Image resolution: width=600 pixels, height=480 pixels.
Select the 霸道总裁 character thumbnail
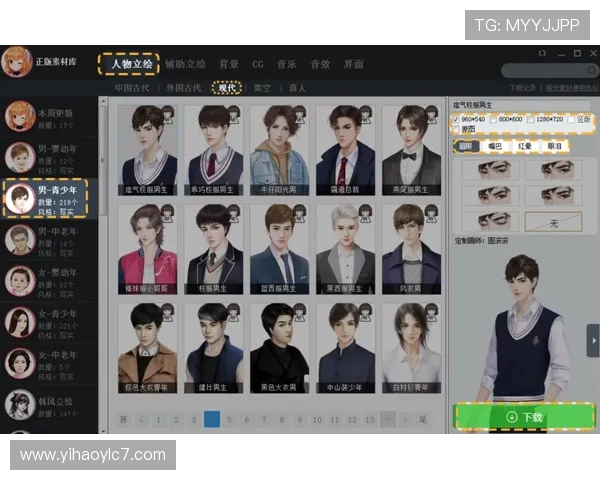[346, 150]
